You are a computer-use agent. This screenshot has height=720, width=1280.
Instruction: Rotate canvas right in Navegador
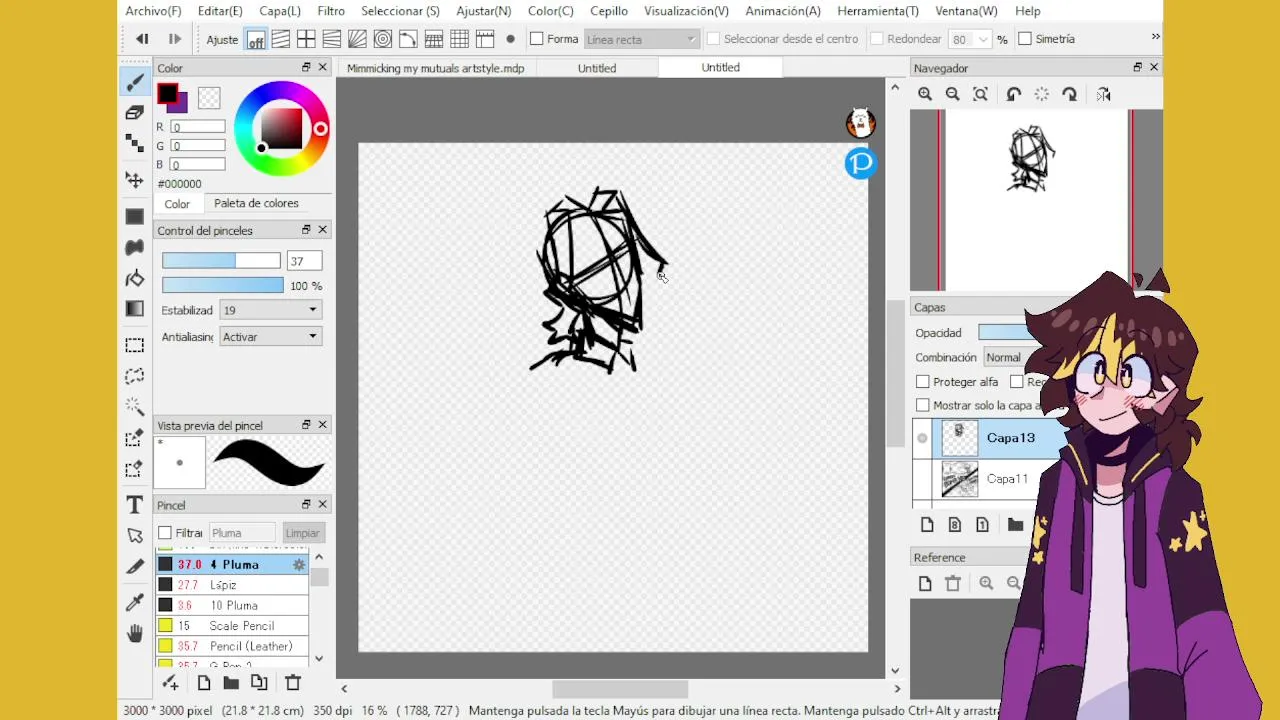pos(1070,94)
